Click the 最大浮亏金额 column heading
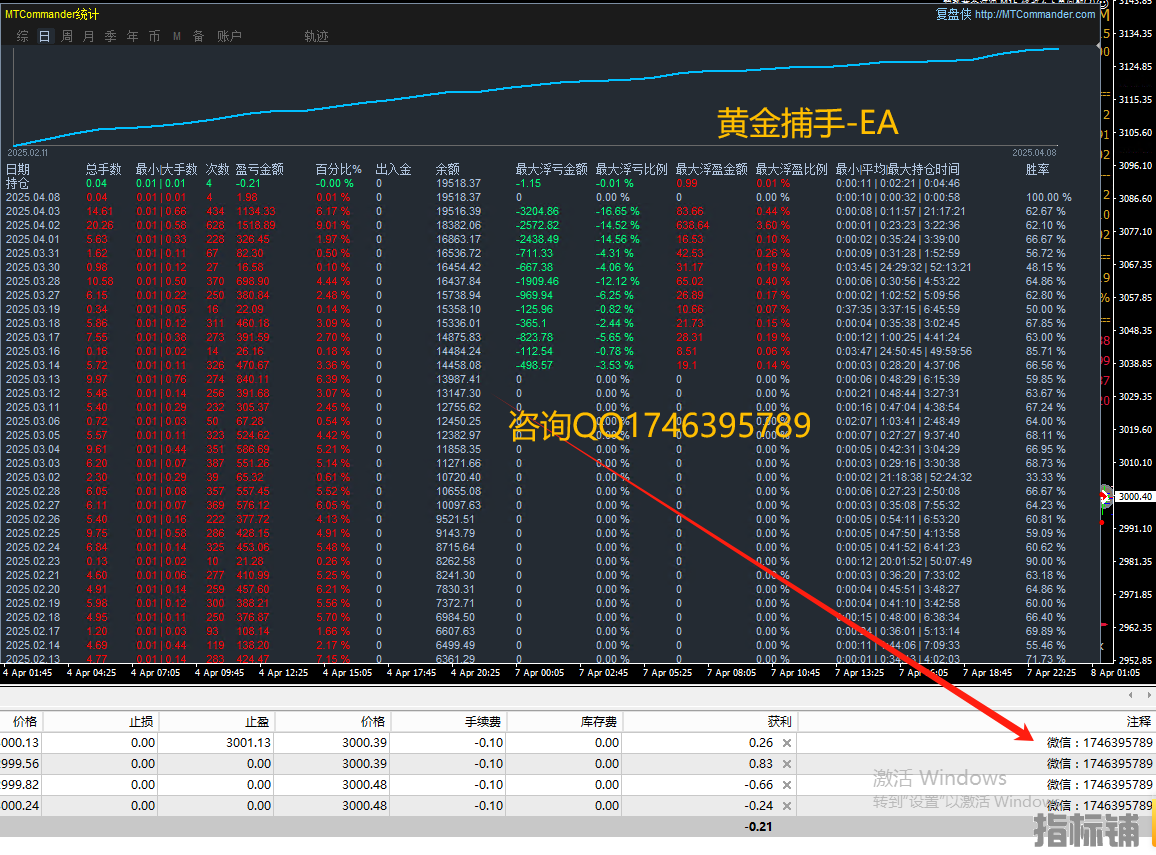The height and width of the screenshot is (855, 1156). tap(551, 170)
